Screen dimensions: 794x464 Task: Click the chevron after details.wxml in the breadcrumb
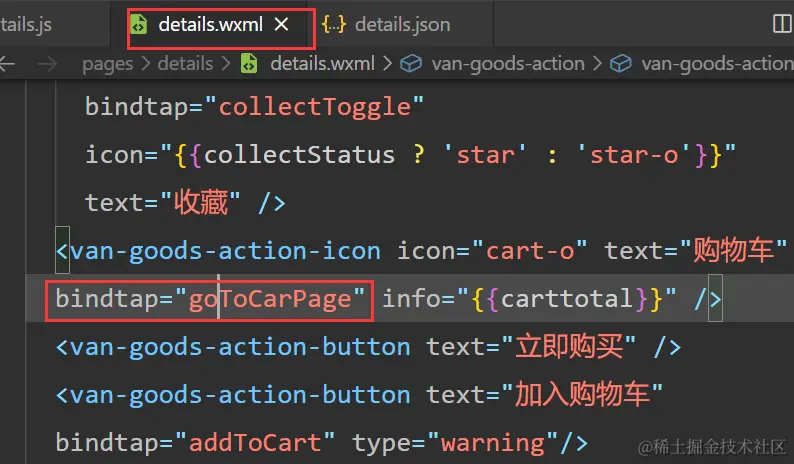point(387,64)
